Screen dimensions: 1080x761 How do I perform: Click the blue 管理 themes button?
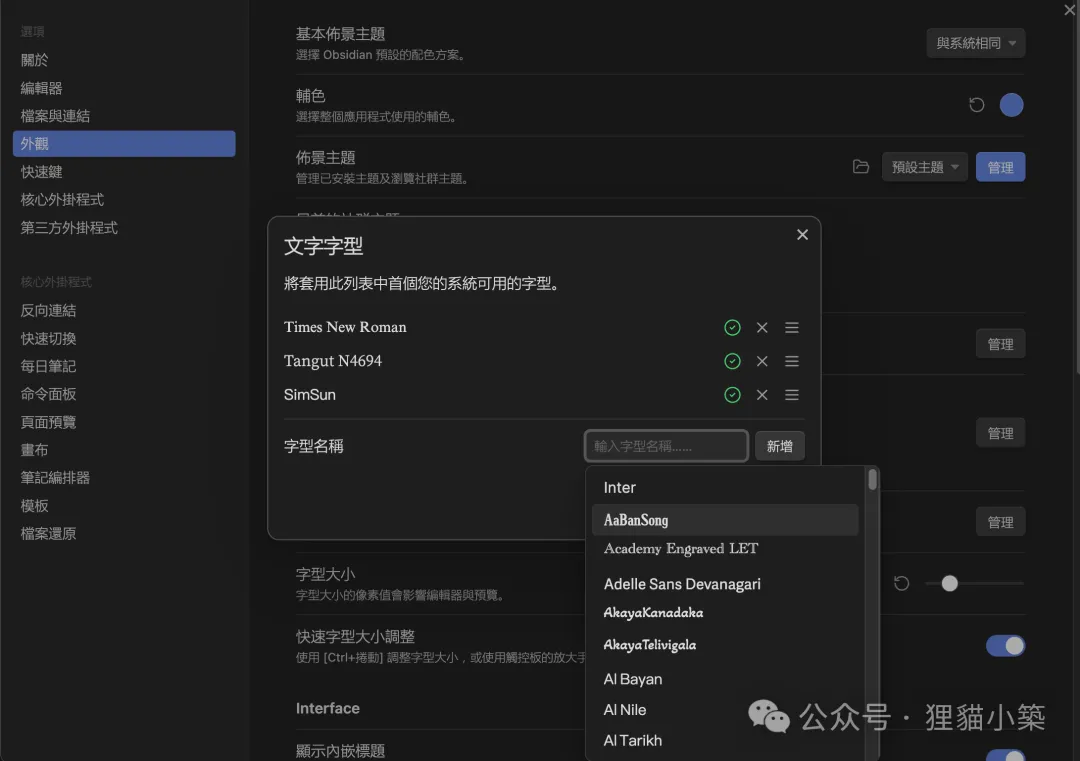point(1000,167)
